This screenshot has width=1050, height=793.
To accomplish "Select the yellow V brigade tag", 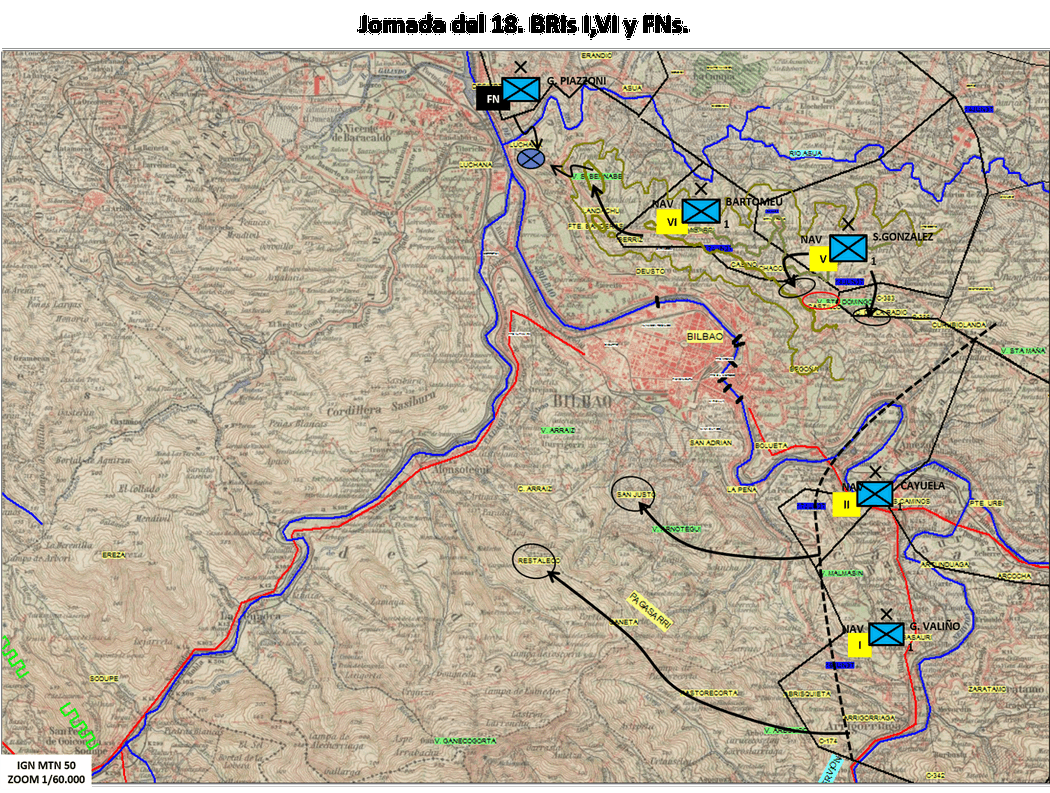I will [823, 259].
